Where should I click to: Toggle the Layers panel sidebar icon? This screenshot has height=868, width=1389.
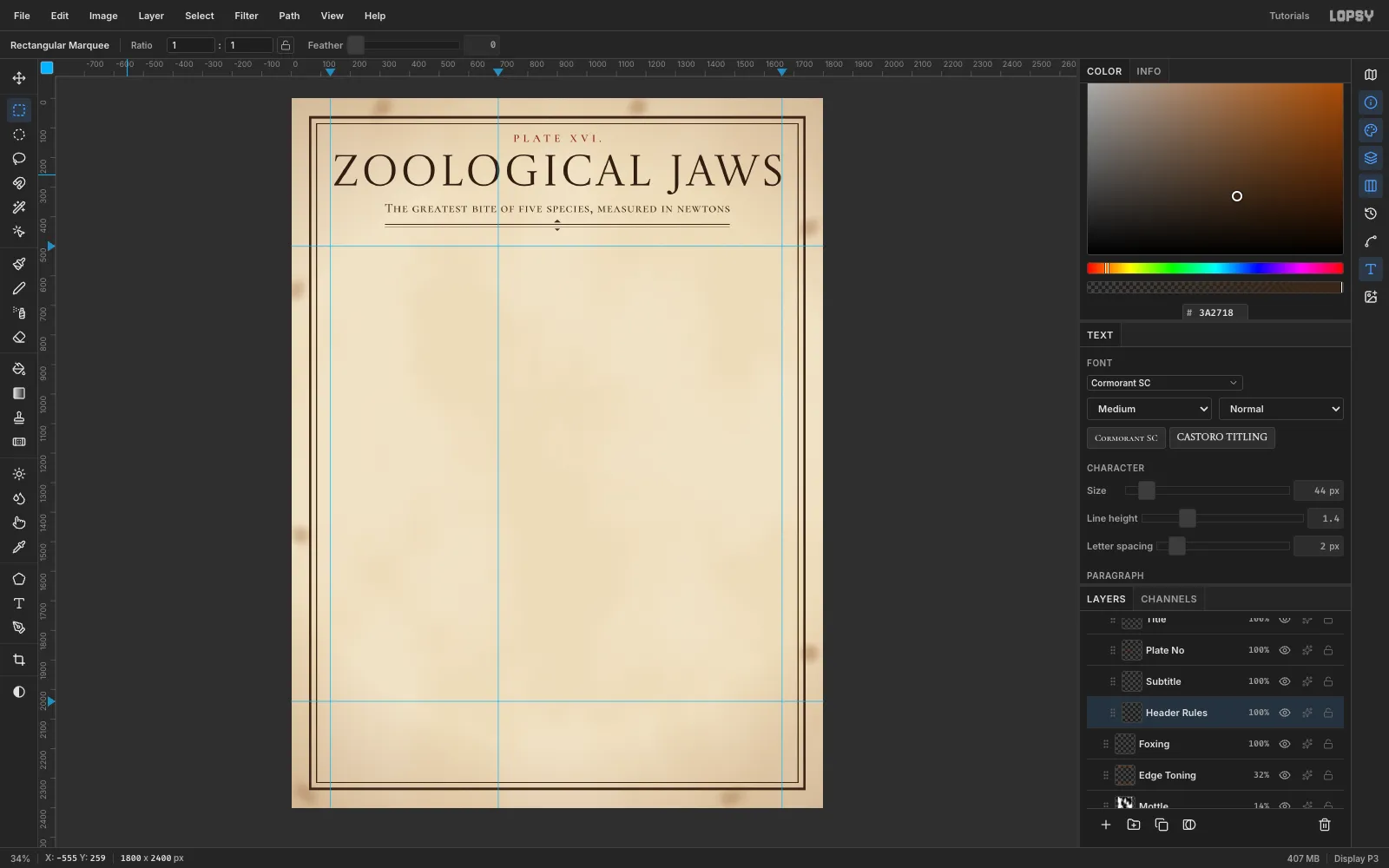coord(1371,158)
